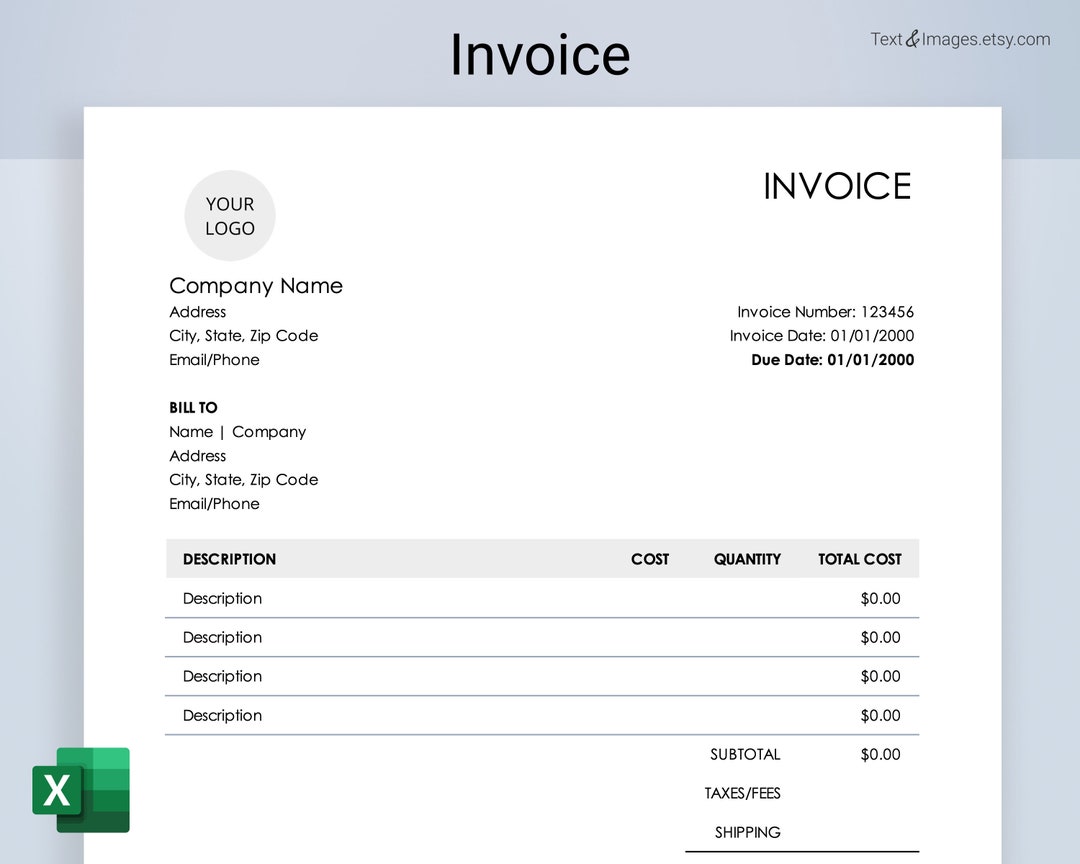Select the QUANTITY column header
1080x864 pixels.
pos(747,559)
